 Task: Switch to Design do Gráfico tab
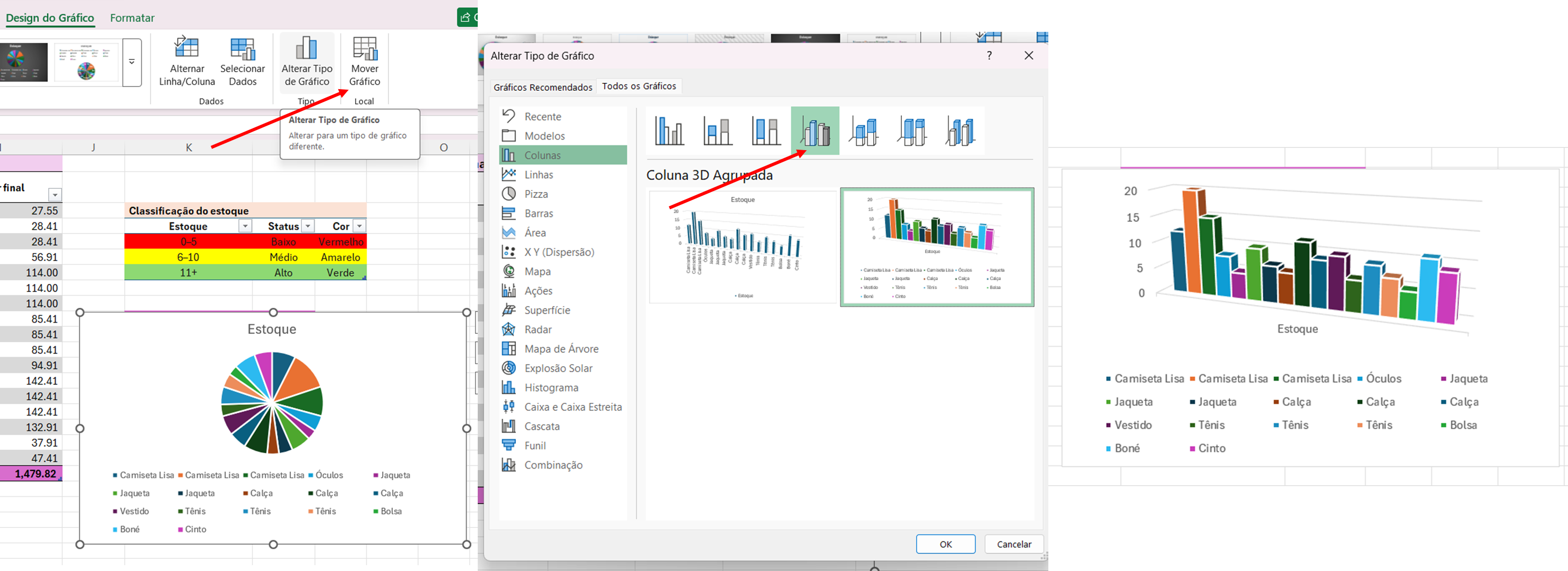point(50,18)
